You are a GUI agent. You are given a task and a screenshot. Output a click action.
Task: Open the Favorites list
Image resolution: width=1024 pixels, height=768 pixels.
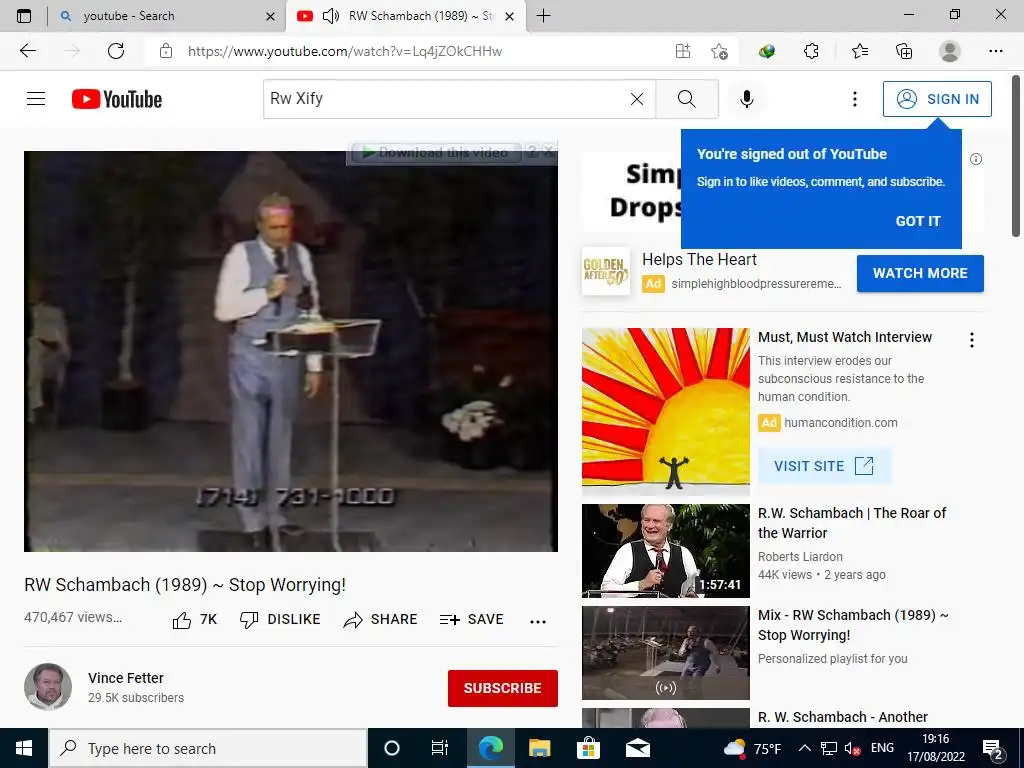tap(859, 51)
